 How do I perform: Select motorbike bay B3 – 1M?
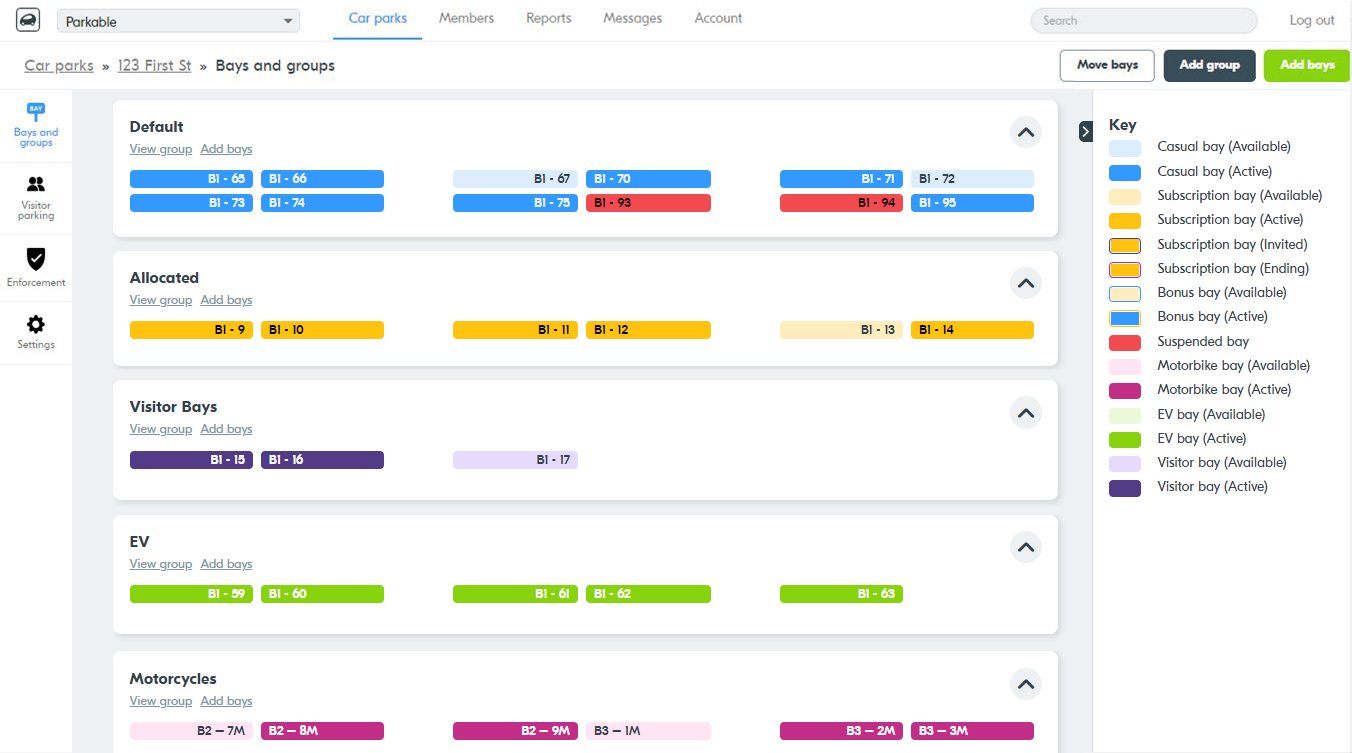pyautogui.click(x=648, y=731)
